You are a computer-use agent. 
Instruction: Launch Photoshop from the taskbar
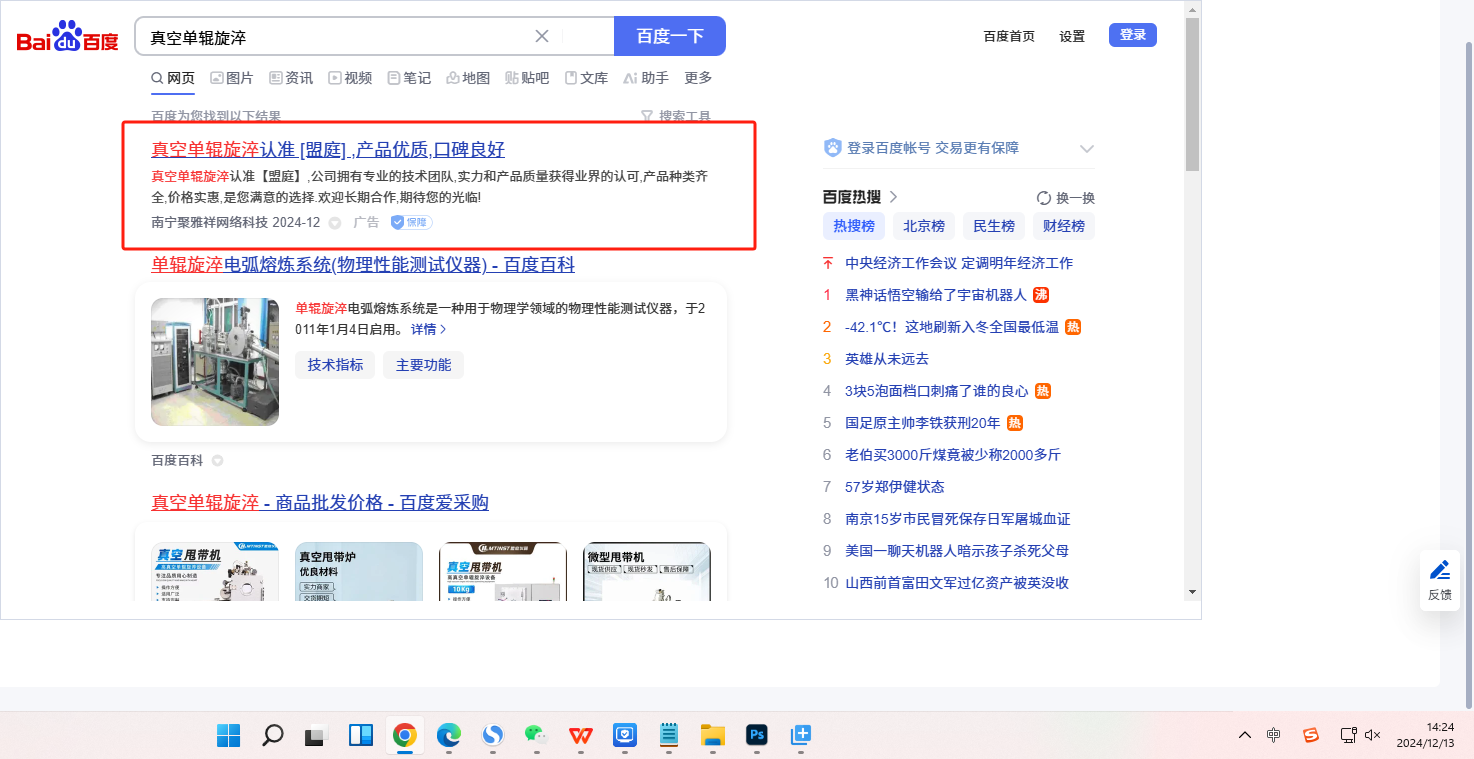coord(757,736)
